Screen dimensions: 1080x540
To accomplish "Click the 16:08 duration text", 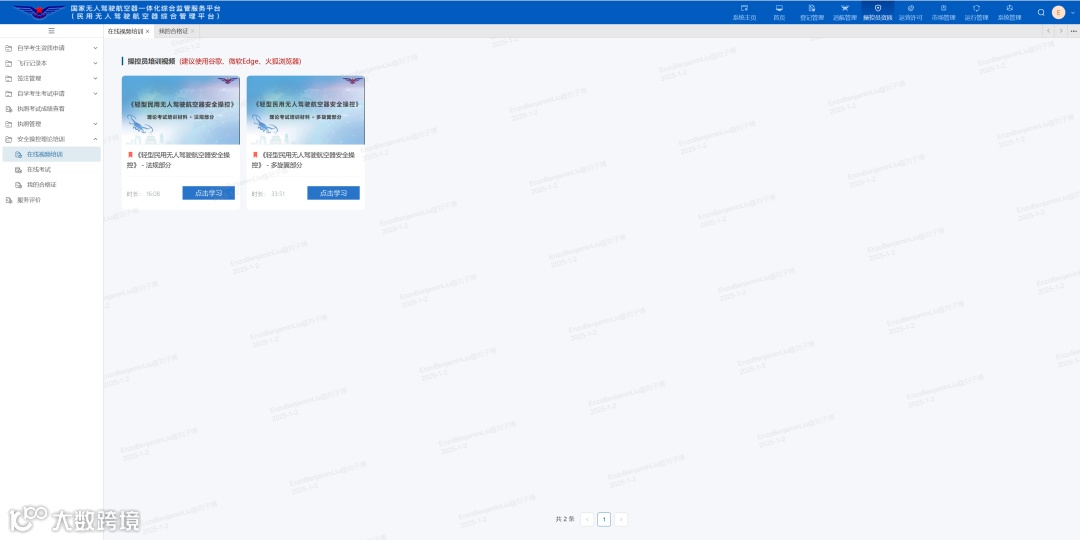I will pos(153,194).
